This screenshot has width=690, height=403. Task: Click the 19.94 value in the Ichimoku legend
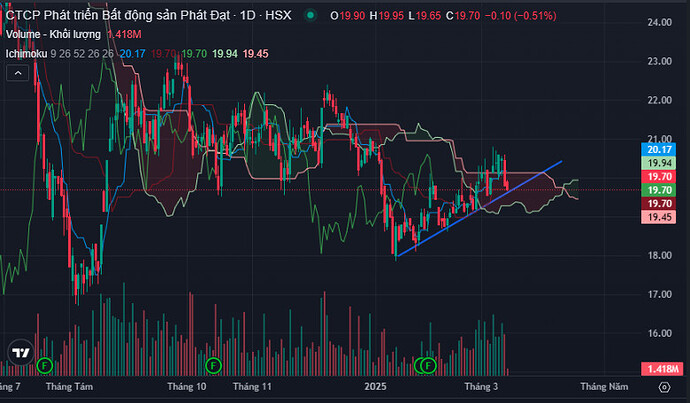[225, 54]
